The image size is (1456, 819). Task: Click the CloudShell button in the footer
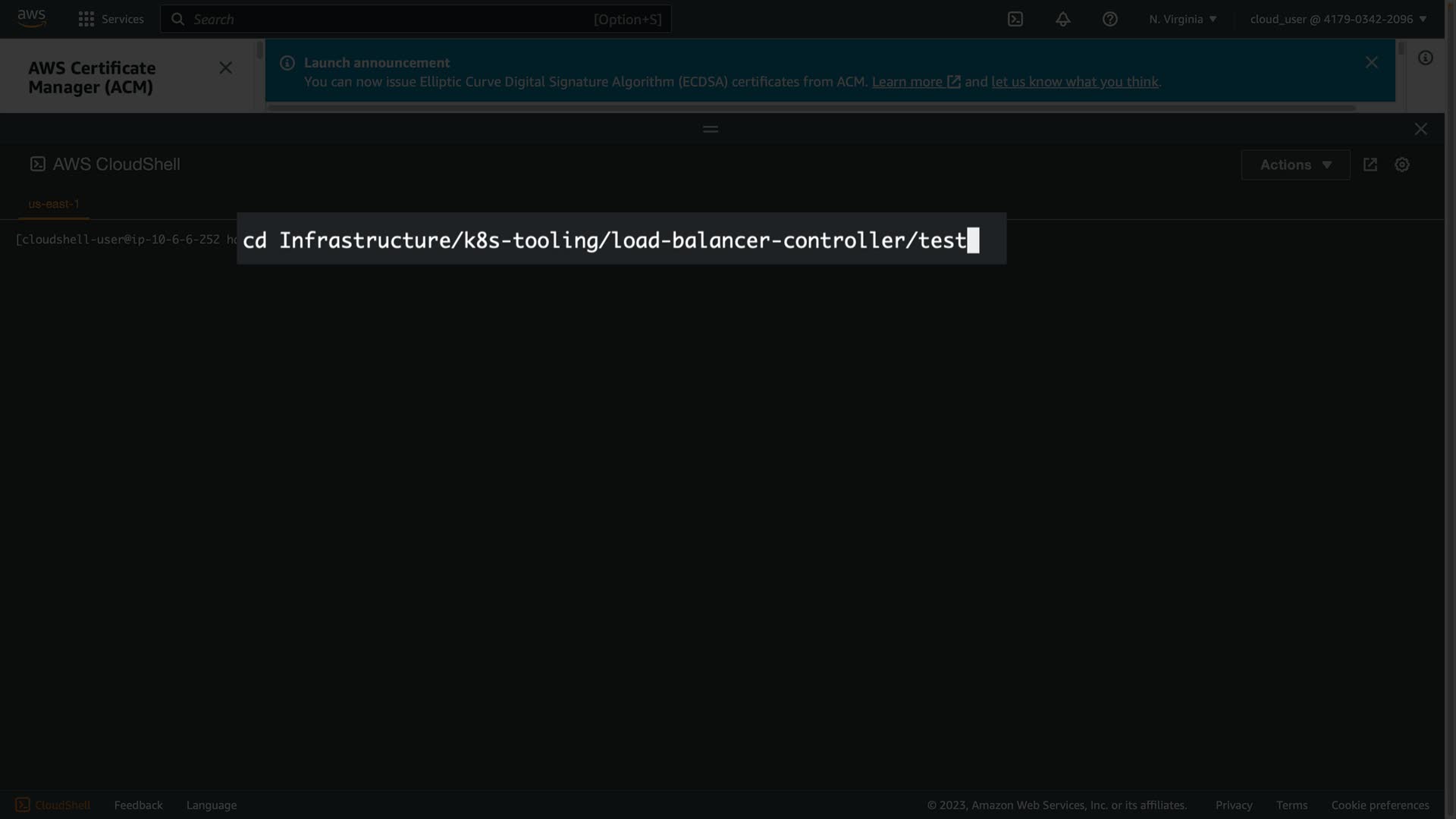point(52,805)
